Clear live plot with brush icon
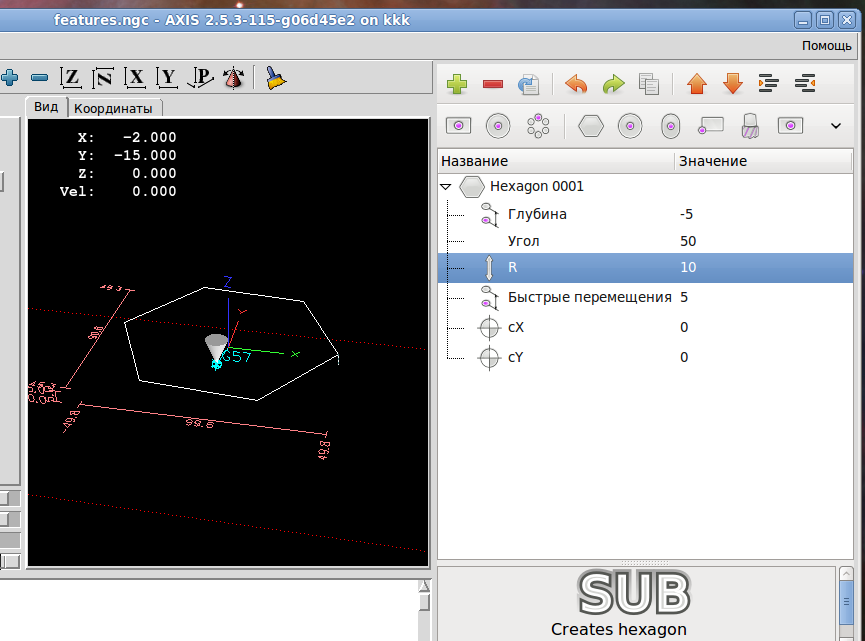Screen dimensions: 865x641 (275, 78)
